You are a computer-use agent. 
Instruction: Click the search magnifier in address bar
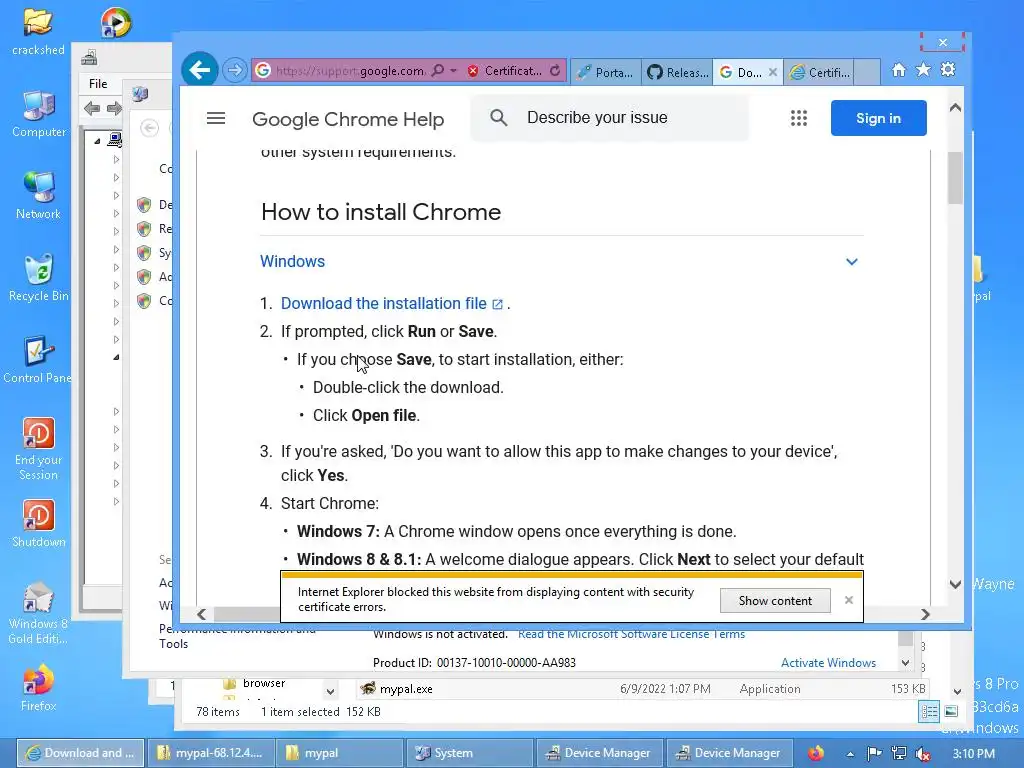[438, 70]
